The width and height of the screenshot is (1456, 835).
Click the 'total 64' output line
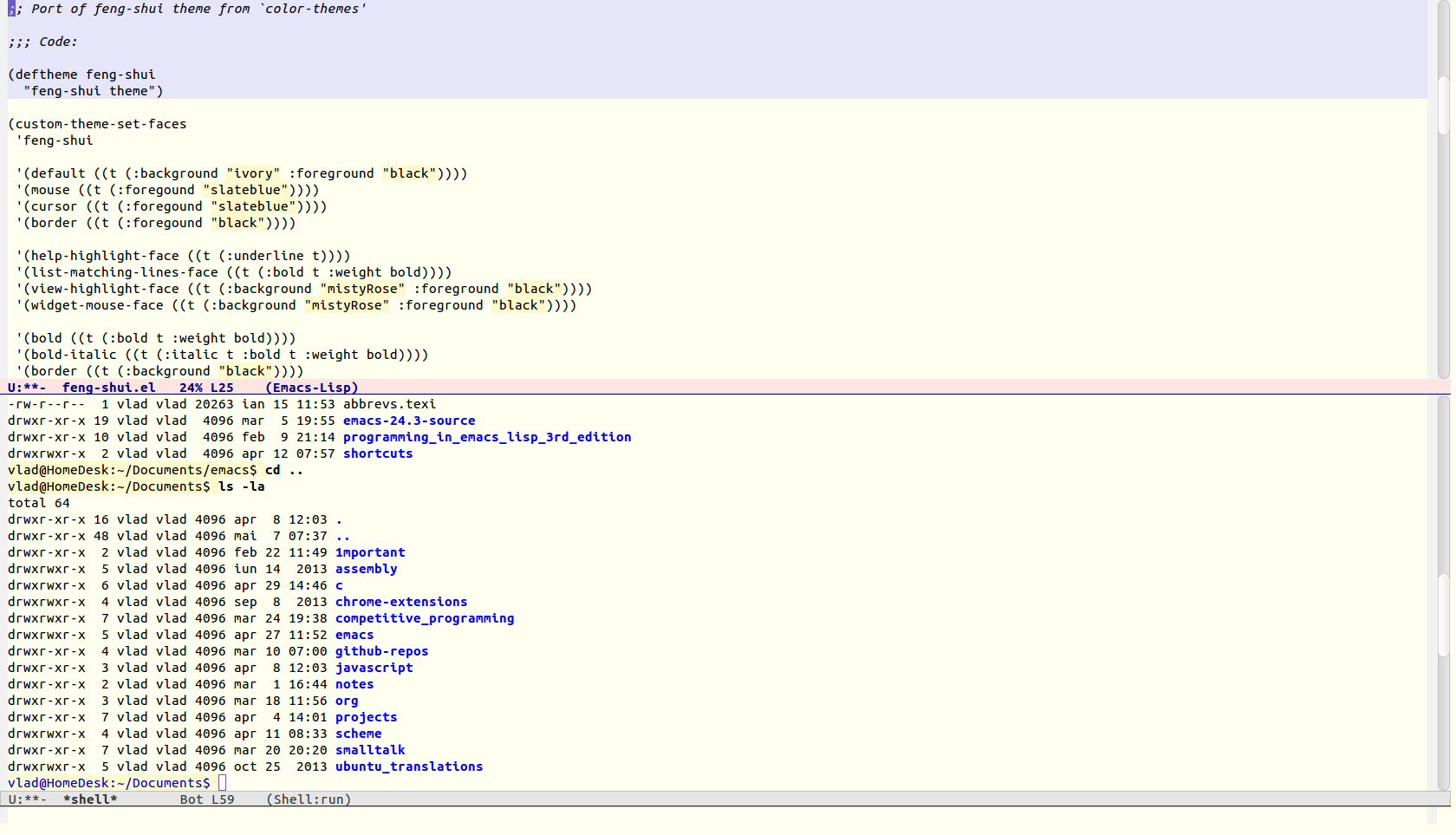coord(39,503)
